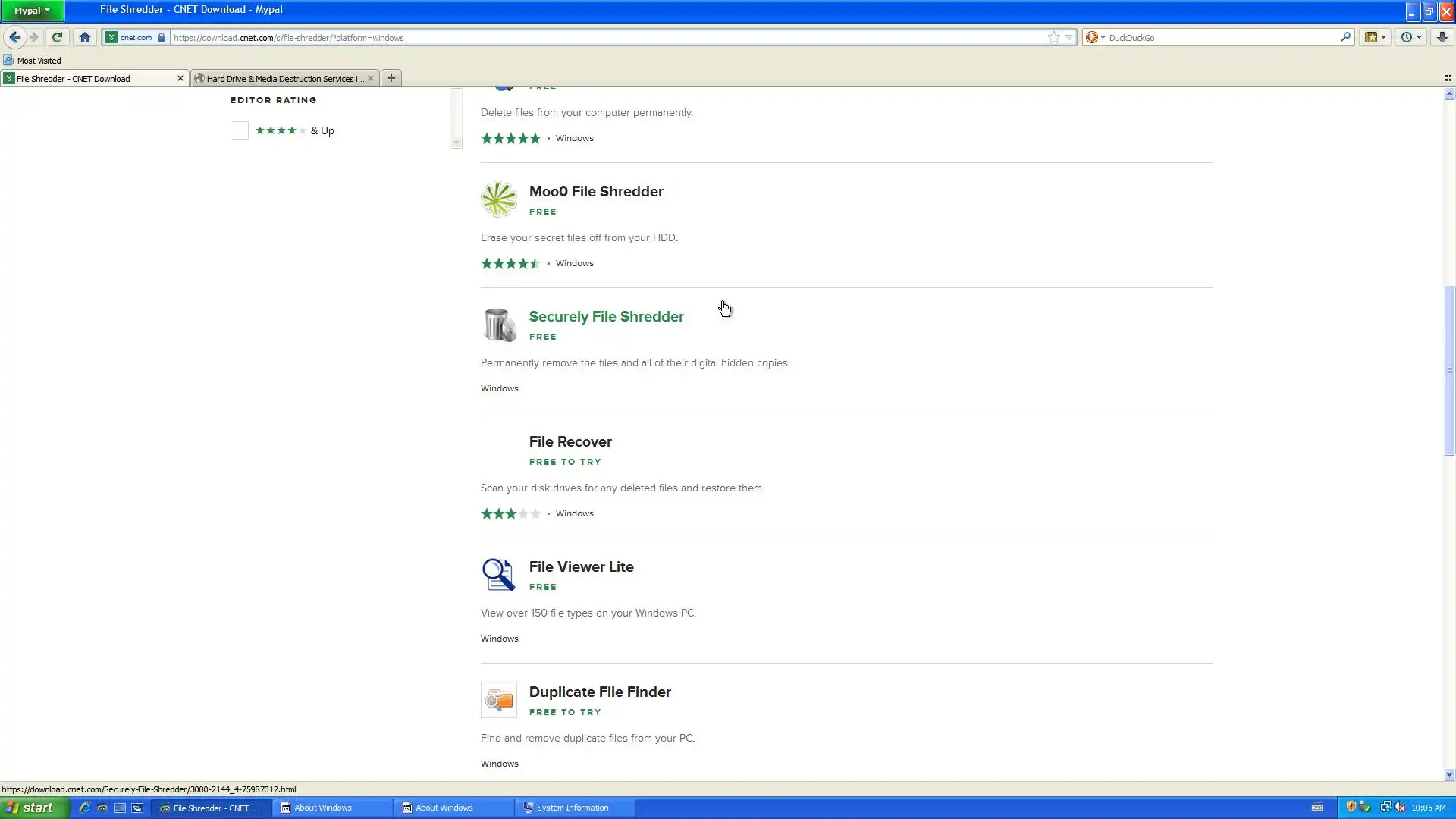This screenshot has width=1456, height=819.
Task: Check the 4 stars & Up checkbox
Action: [x=239, y=130]
